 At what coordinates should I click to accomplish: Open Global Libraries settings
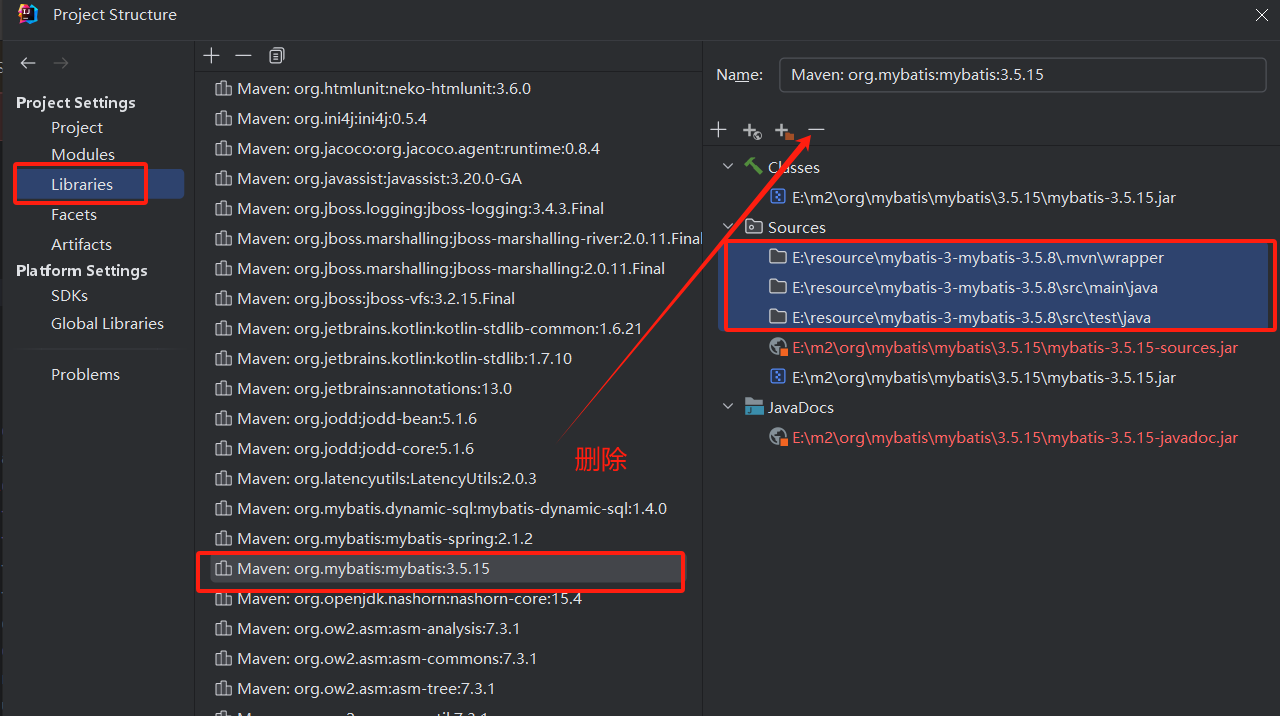(x=107, y=324)
